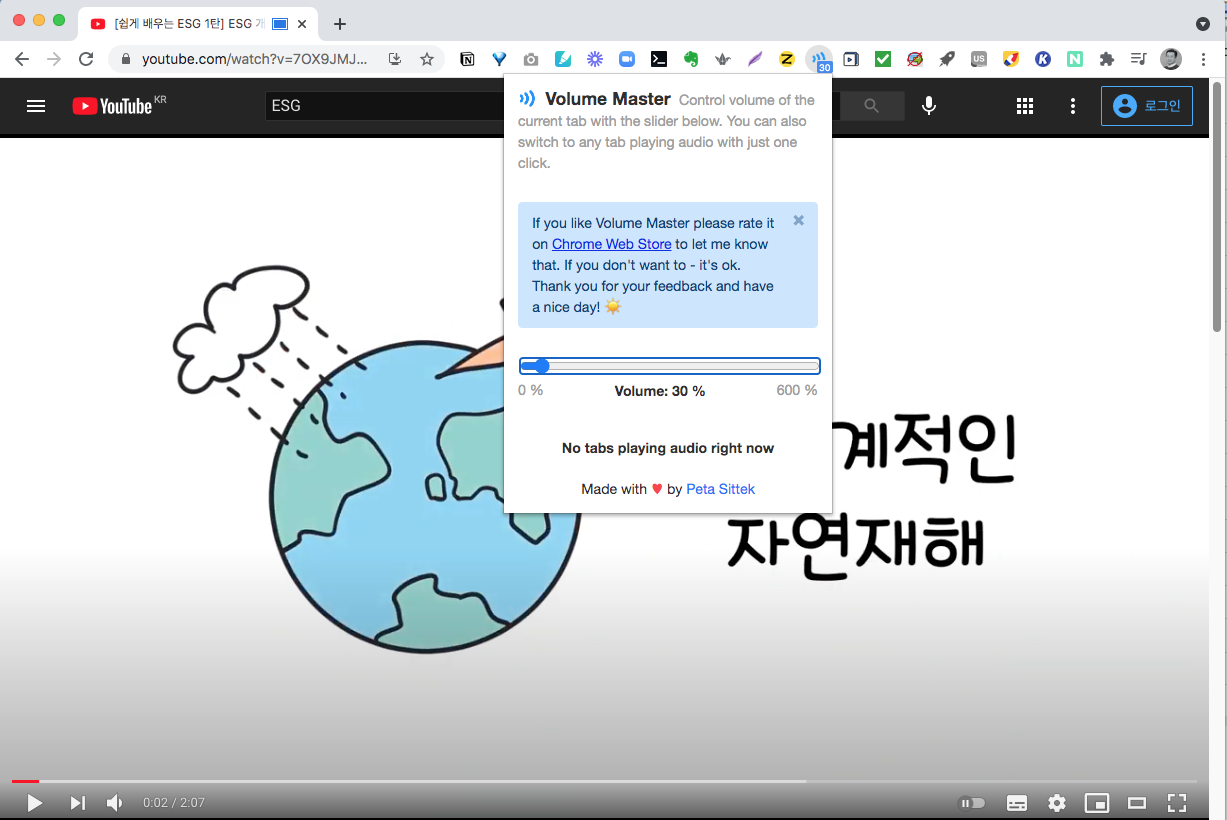Open YouTube apps grid icon
The image size is (1227, 820).
click(1025, 105)
